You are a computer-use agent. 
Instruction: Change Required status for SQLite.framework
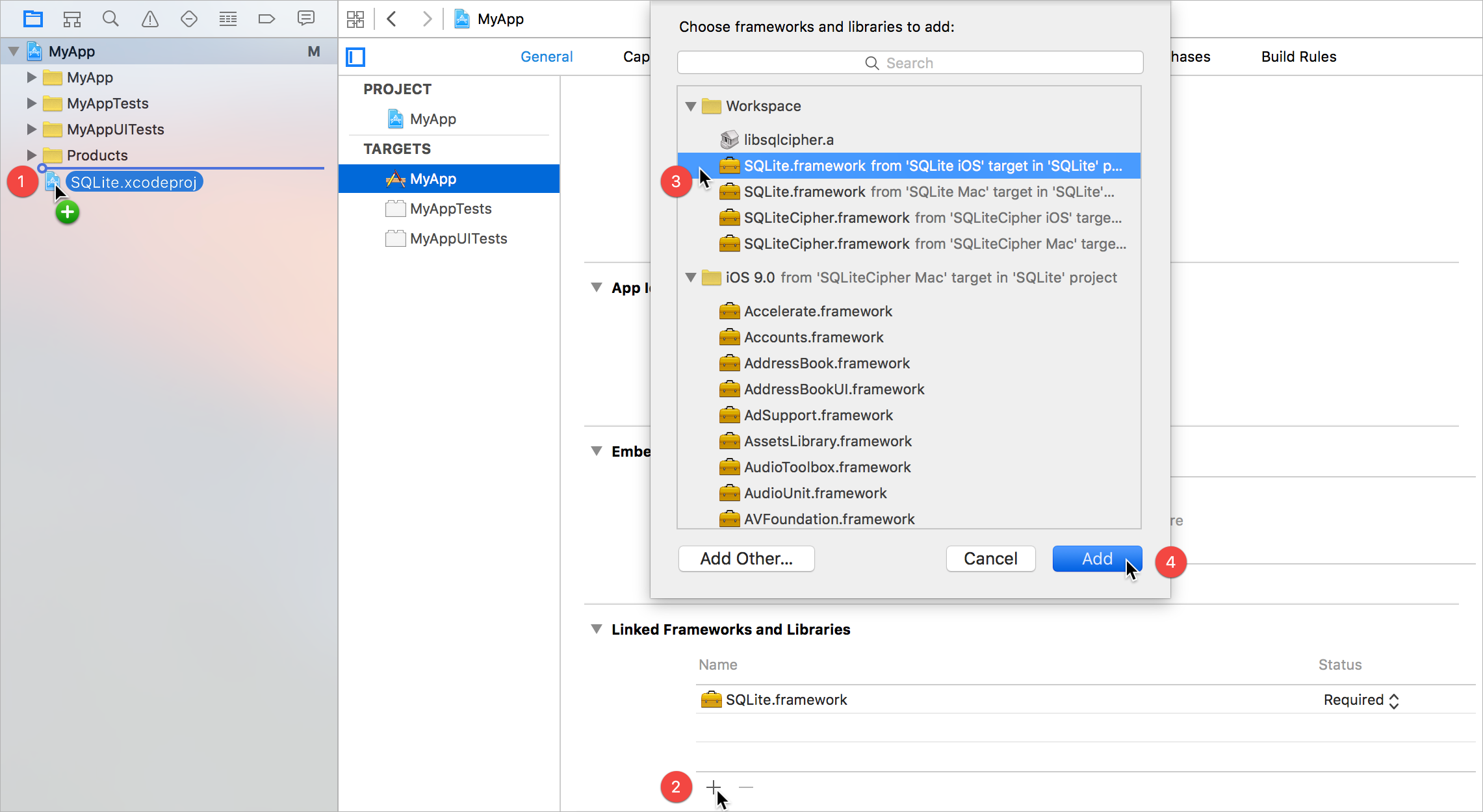[x=1361, y=700]
